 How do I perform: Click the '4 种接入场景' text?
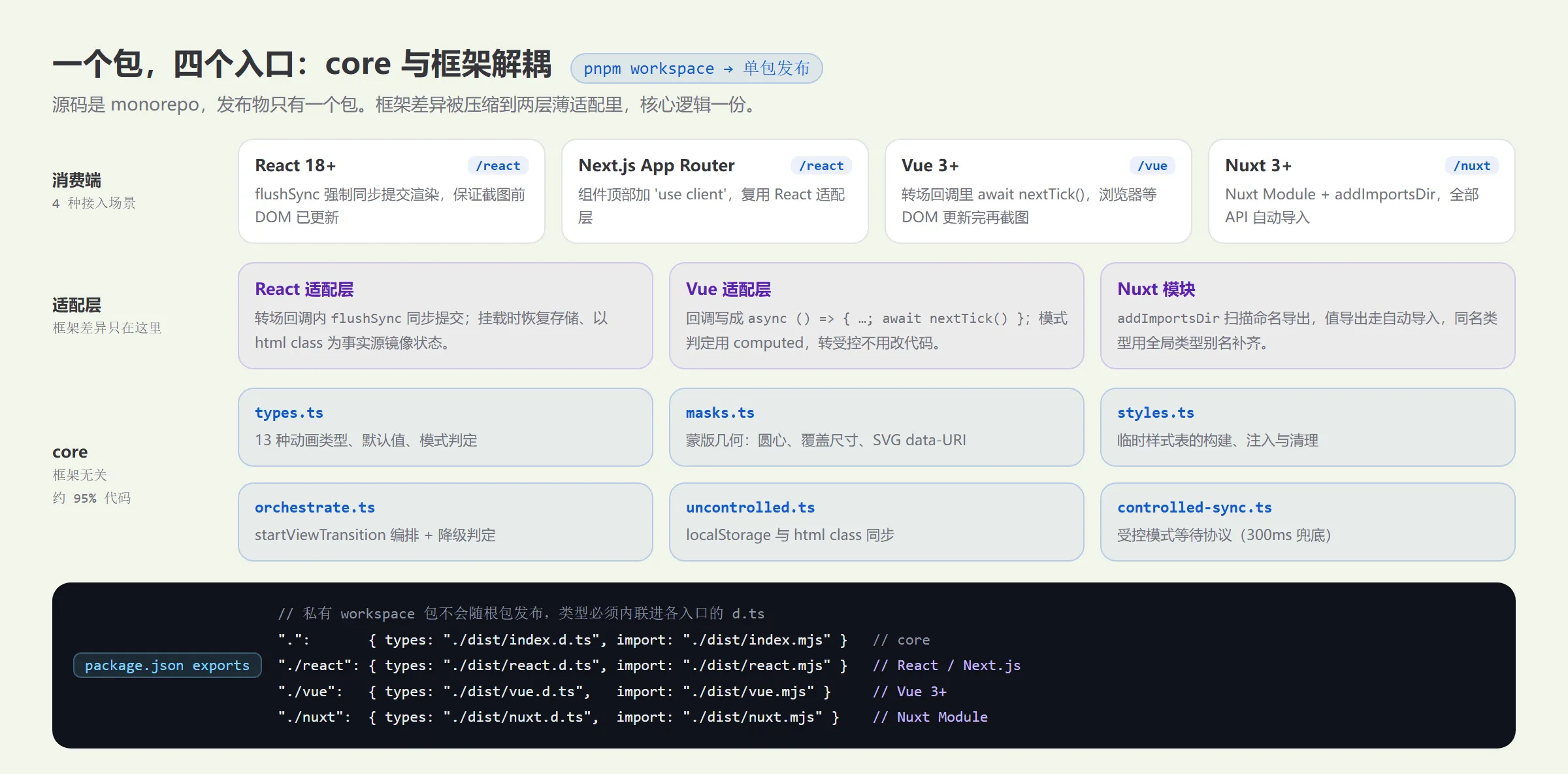[94, 203]
